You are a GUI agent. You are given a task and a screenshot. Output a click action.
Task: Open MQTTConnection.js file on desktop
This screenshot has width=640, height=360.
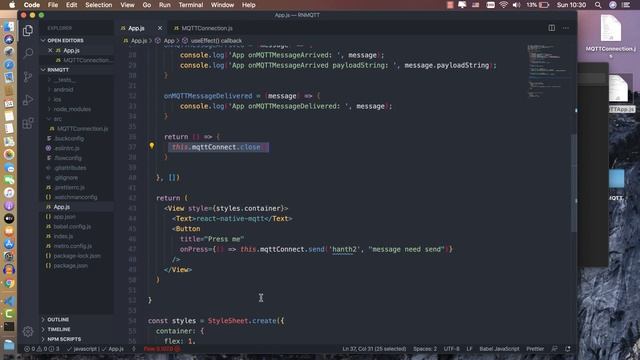[x=611, y=36]
